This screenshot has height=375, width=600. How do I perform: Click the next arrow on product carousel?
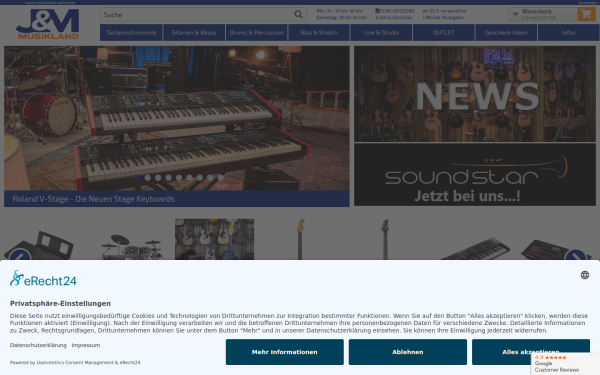pos(576,255)
